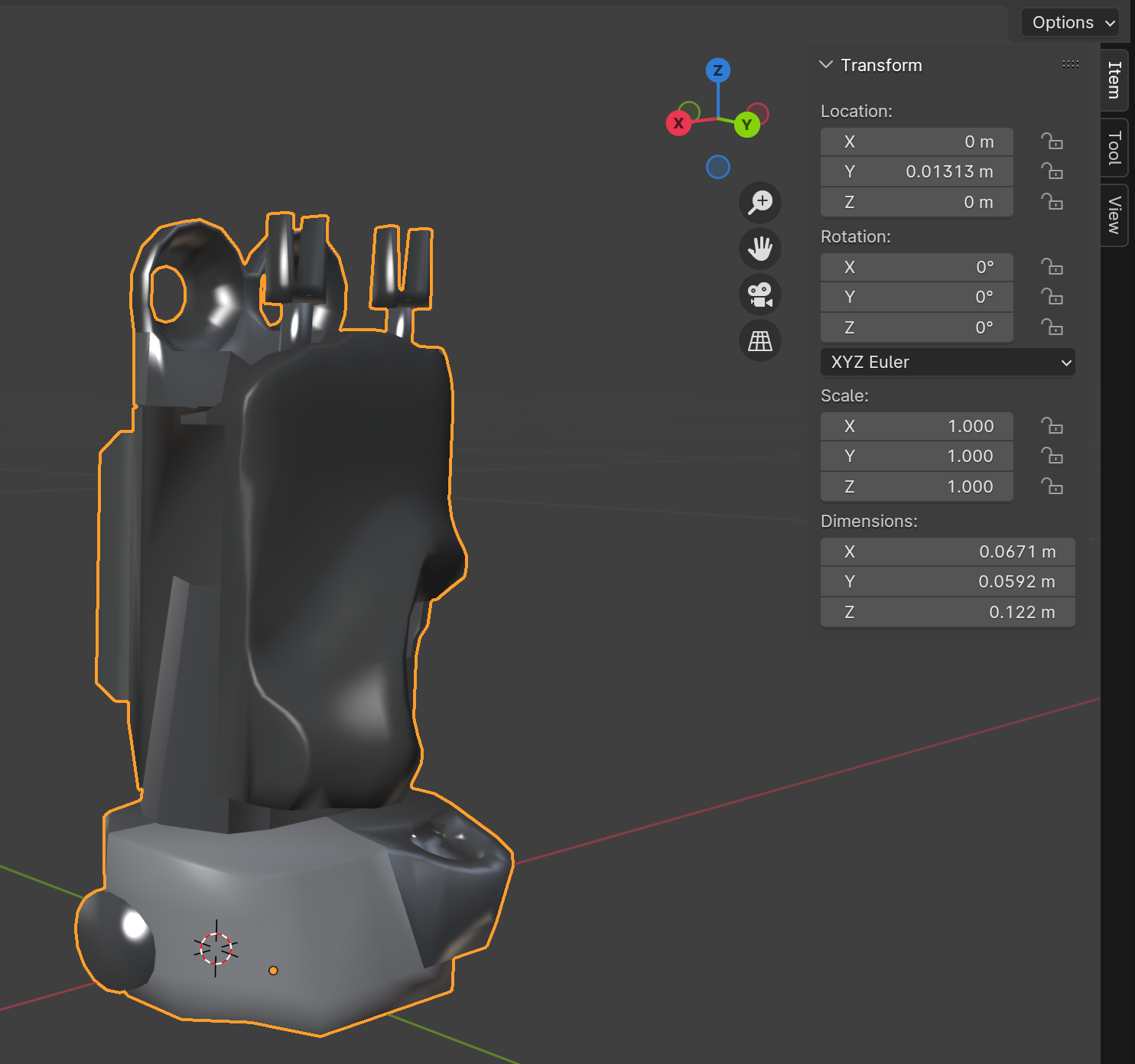This screenshot has width=1135, height=1064.
Task: Toggle the Scale Y lock icon
Action: (x=1052, y=456)
